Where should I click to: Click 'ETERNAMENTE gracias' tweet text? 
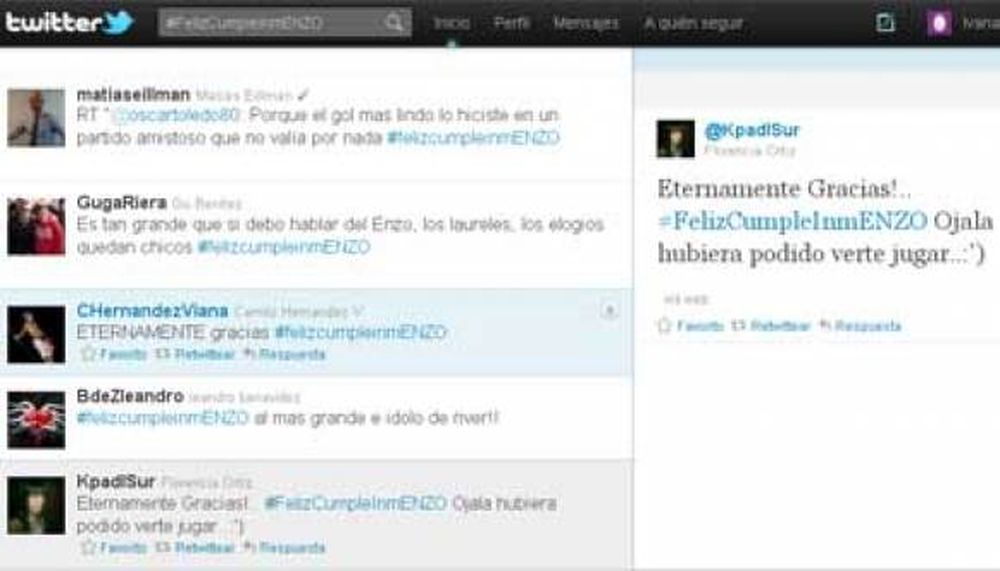pyautogui.click(x=172, y=332)
